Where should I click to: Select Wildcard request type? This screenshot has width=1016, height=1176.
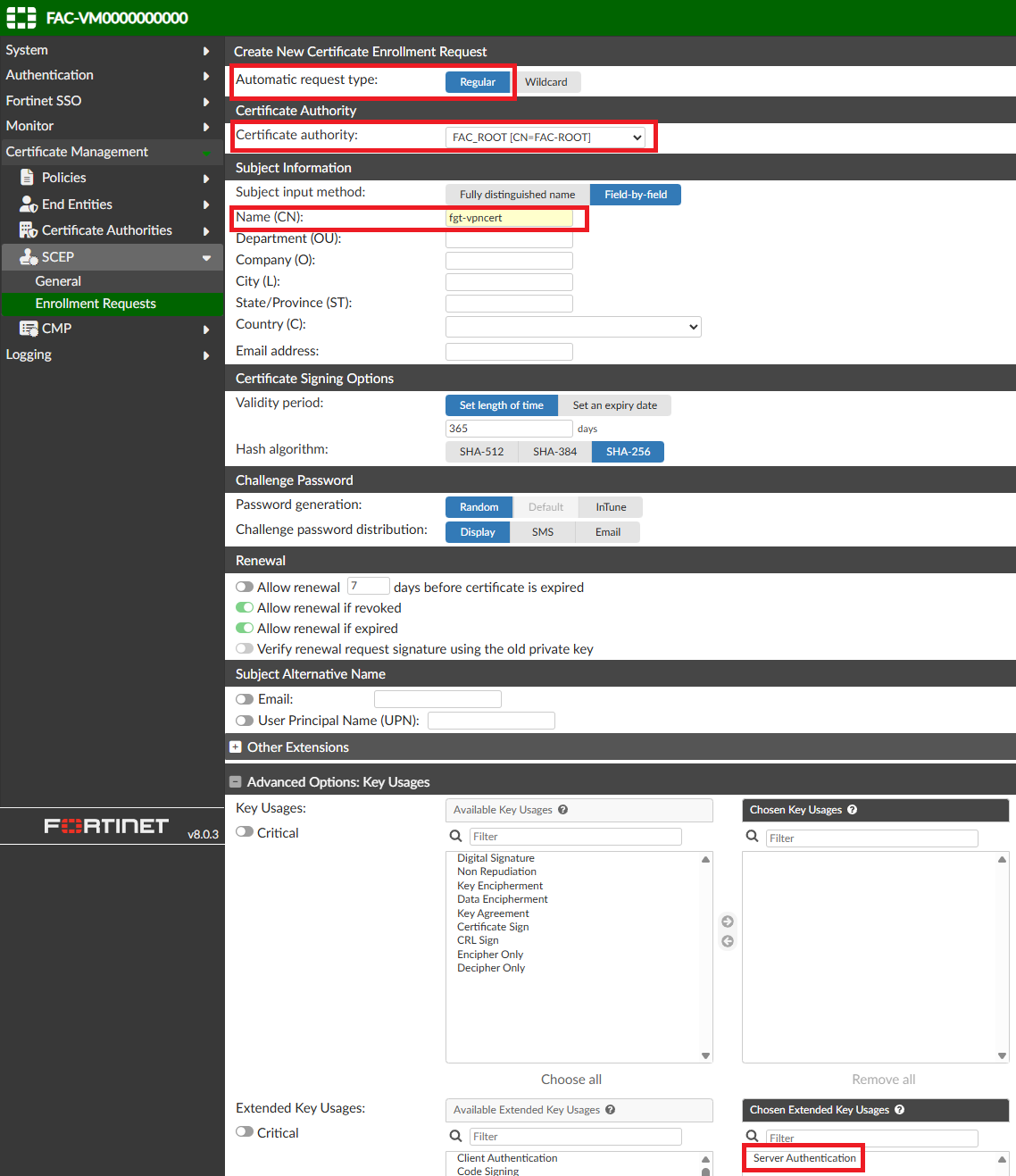pyautogui.click(x=545, y=82)
